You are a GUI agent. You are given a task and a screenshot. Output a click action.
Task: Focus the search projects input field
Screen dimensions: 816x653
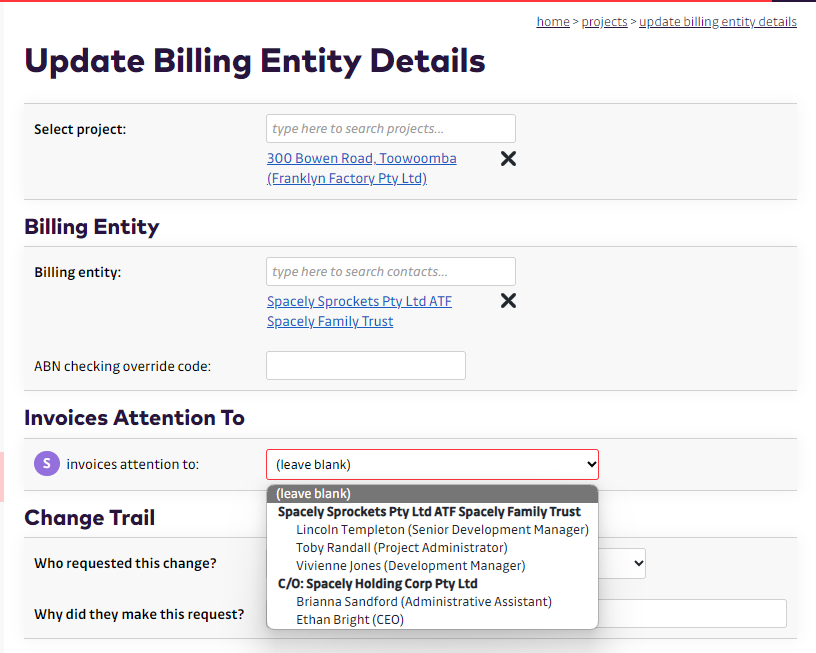[x=390, y=128]
